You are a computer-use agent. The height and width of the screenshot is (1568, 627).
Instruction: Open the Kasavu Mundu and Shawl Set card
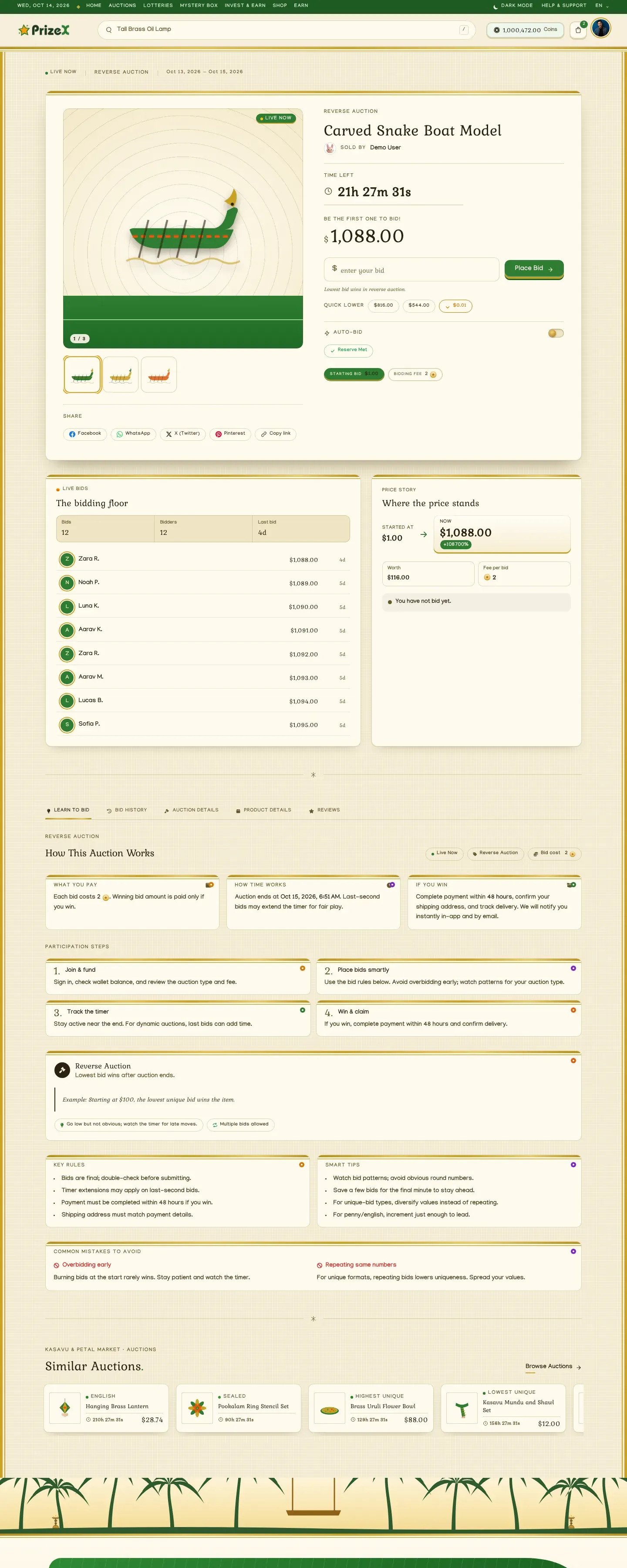click(503, 1408)
